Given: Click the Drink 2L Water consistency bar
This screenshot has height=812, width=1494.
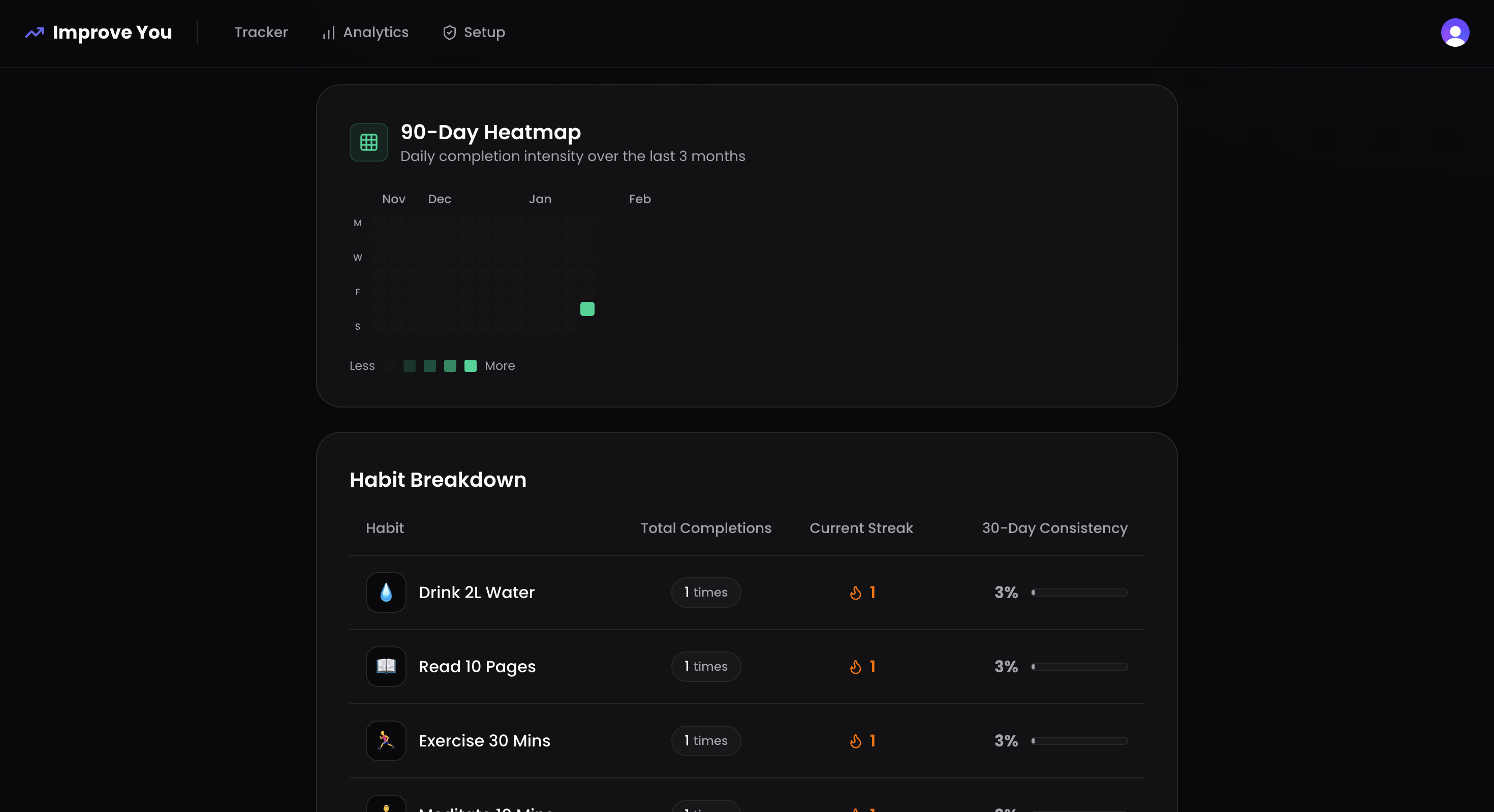Looking at the screenshot, I should (x=1079, y=592).
